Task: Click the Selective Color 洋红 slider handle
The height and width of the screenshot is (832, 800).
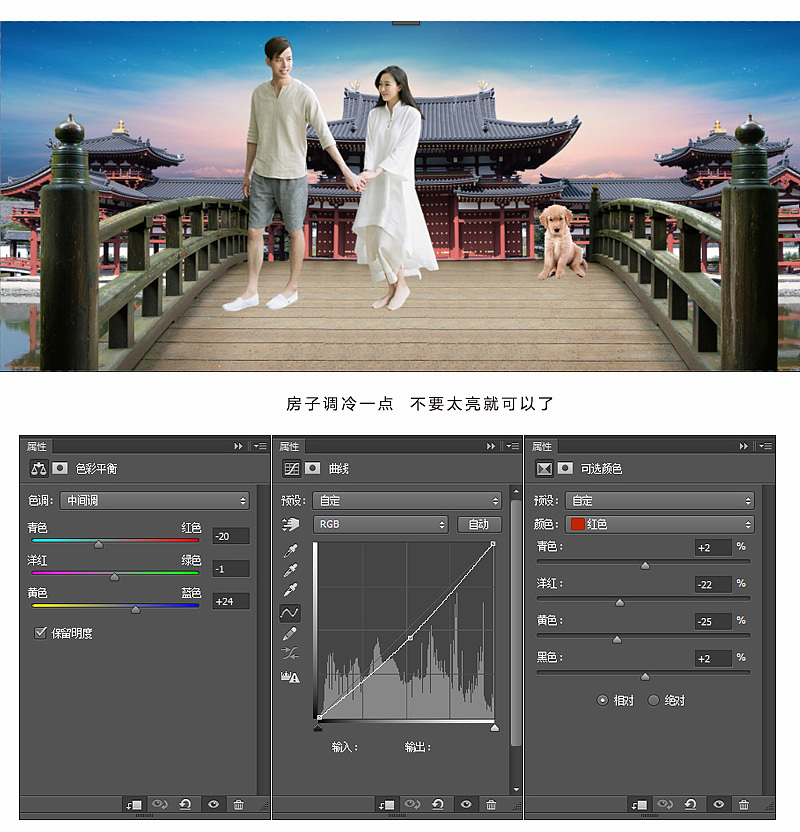Action: pyautogui.click(x=620, y=603)
